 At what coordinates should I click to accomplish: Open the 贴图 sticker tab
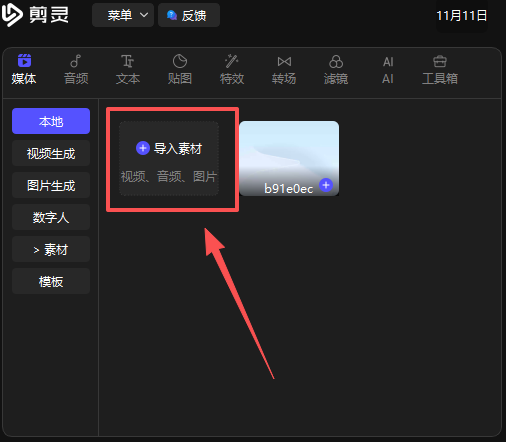[x=180, y=69]
